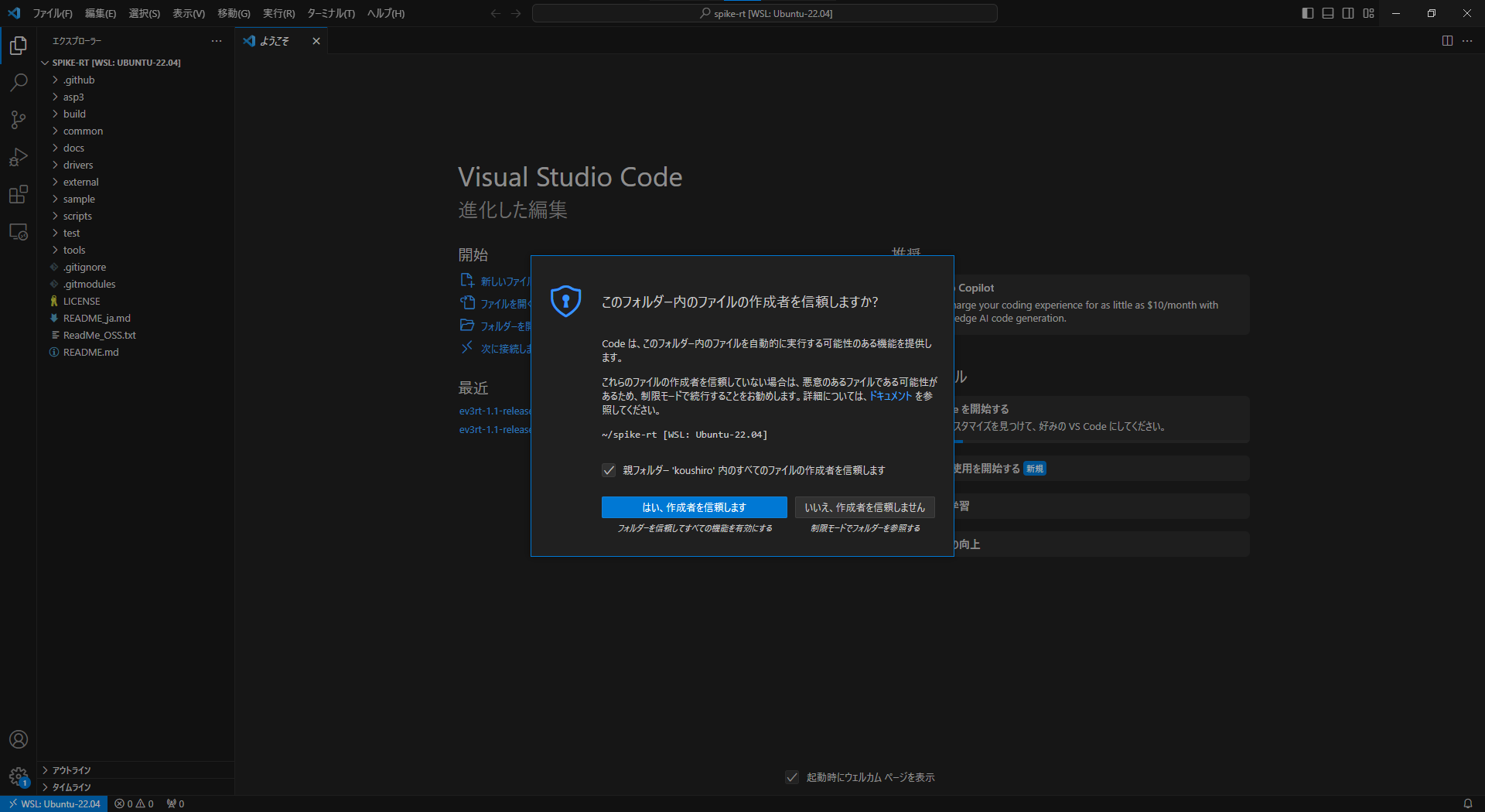Open the Manage settings gear icon
This screenshot has width=1485, height=812.
[x=18, y=777]
